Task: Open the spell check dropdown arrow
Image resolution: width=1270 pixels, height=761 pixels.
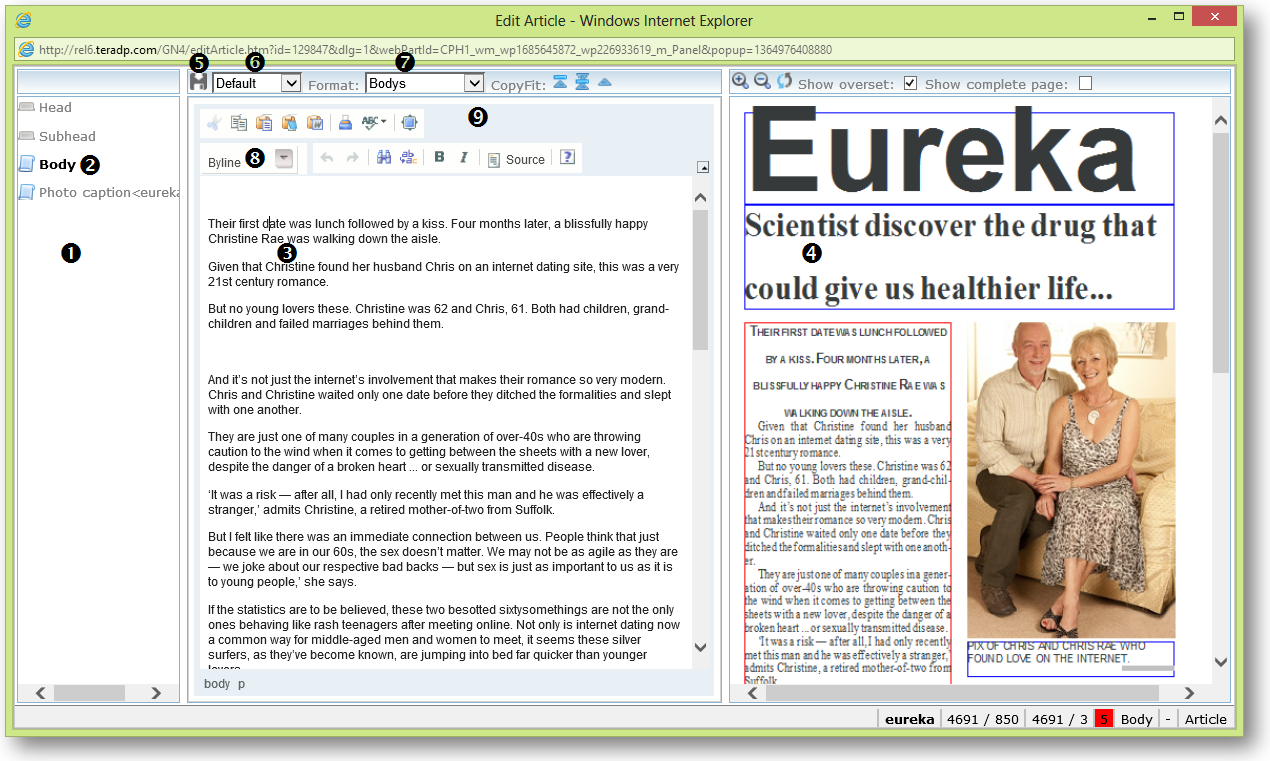Action: (384, 123)
